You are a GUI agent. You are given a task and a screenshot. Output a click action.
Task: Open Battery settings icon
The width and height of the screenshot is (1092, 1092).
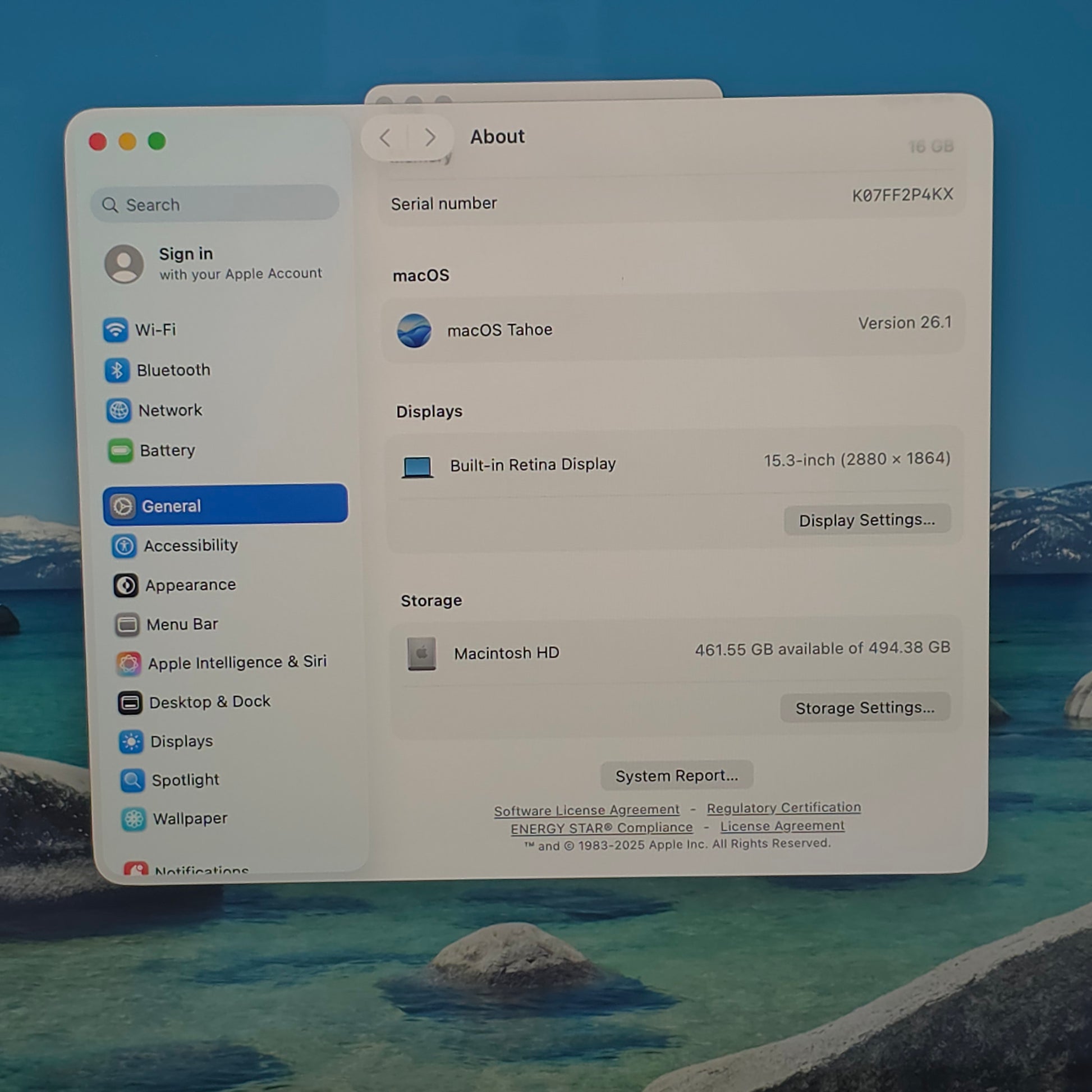tap(121, 451)
